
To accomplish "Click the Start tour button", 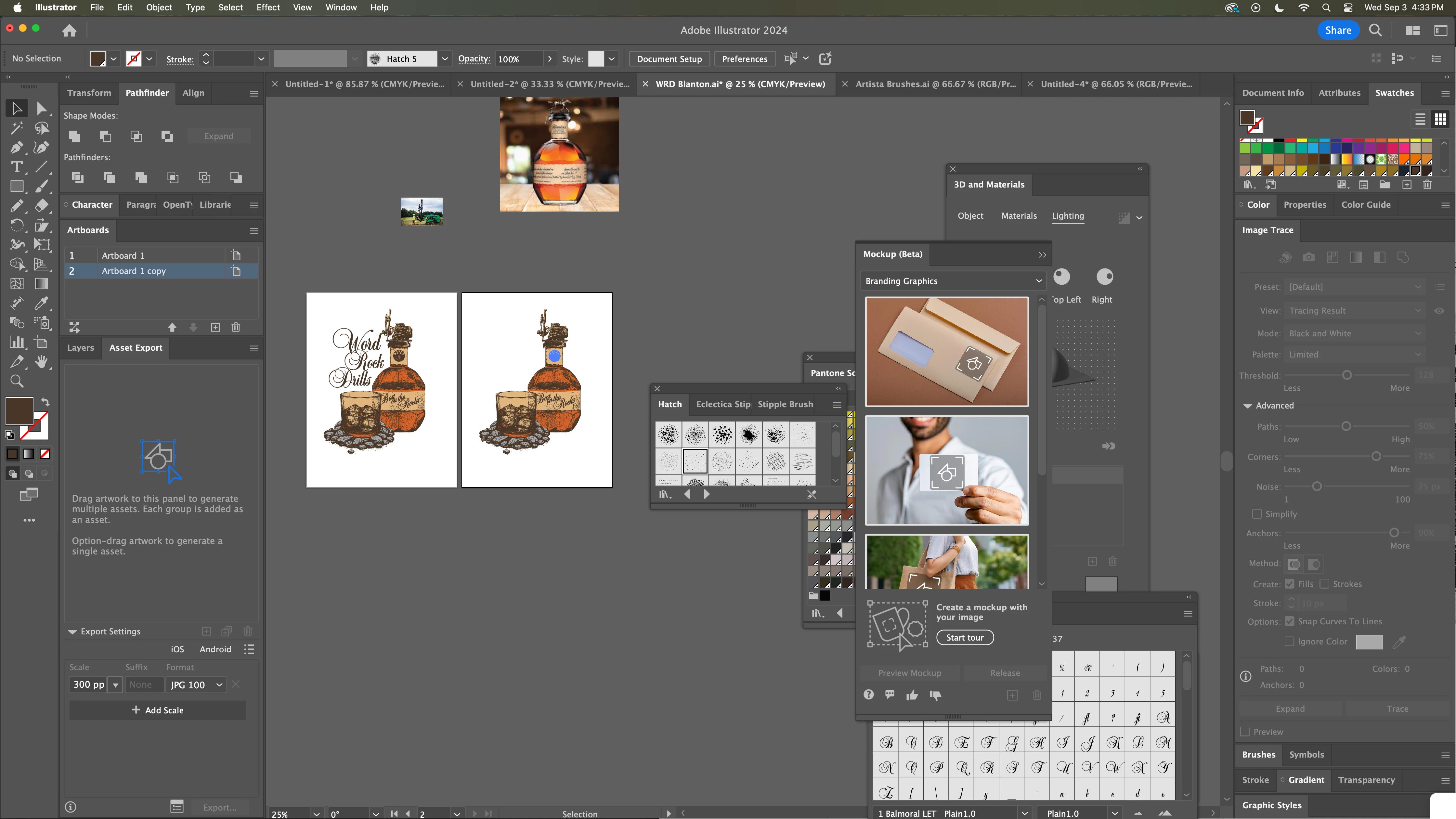I will pyautogui.click(x=964, y=638).
